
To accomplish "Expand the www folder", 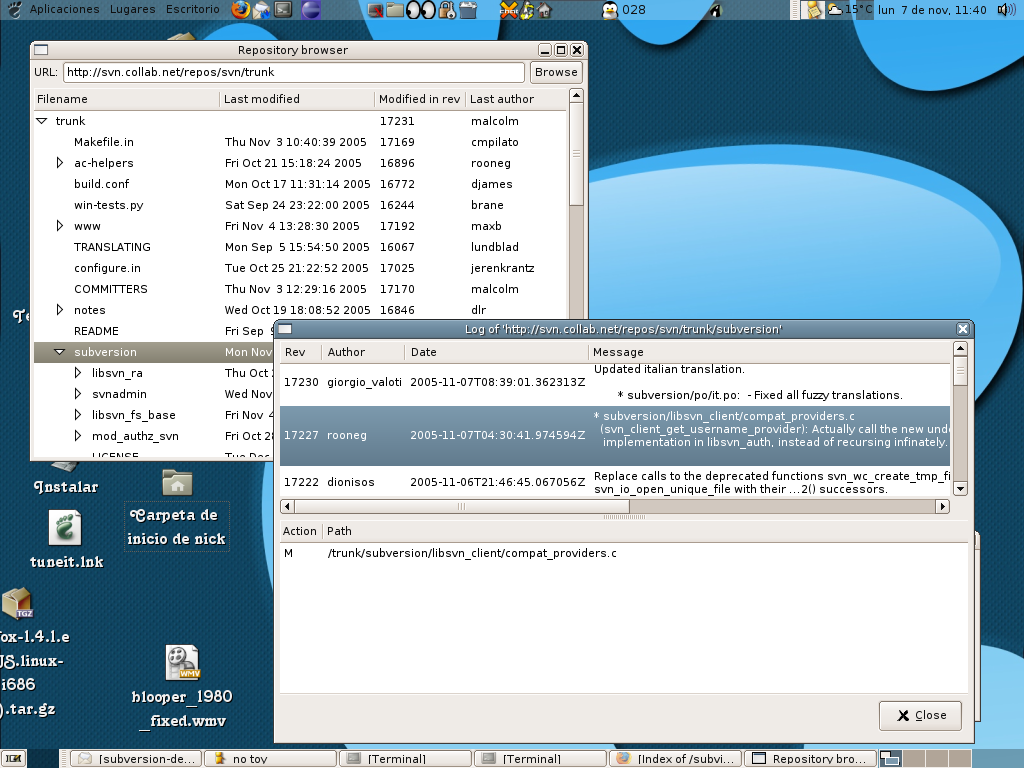I will pos(60,226).
